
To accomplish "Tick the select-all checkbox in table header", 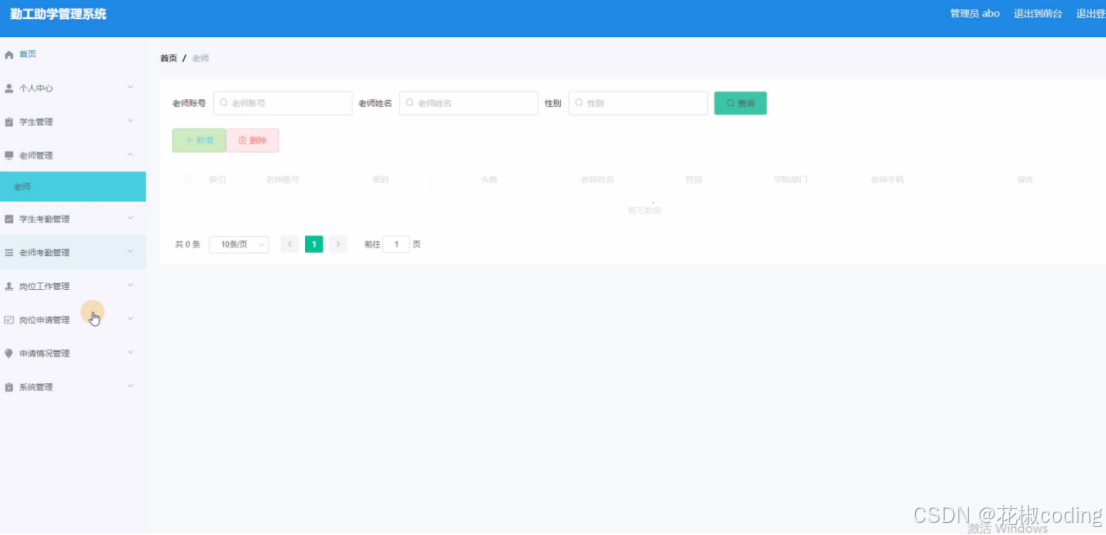I will point(188,179).
